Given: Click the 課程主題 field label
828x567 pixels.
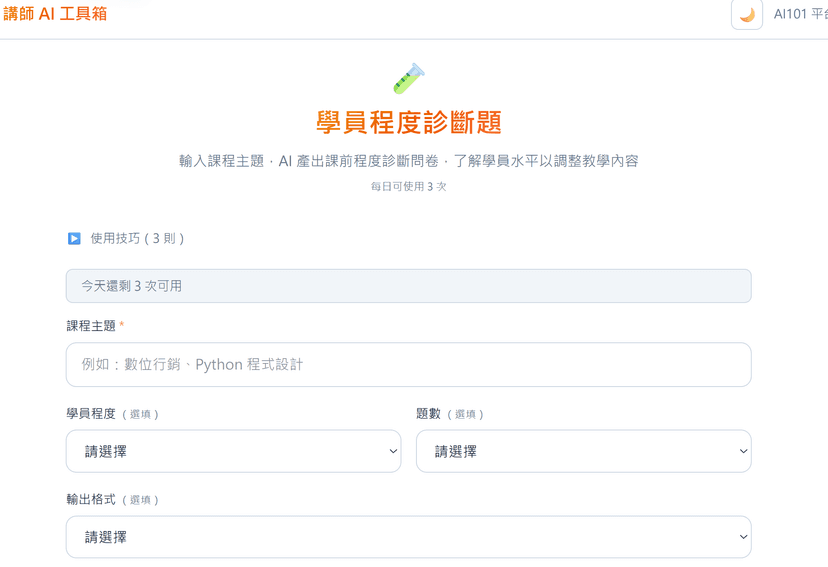Looking at the screenshot, I should [91, 326].
